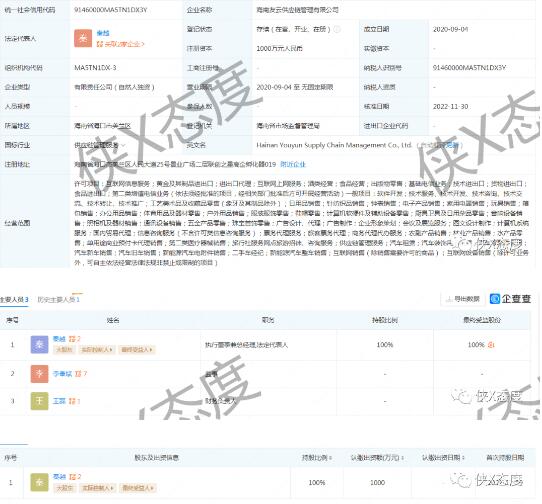
Task: Open the second person's red avatar
Action: (39, 374)
